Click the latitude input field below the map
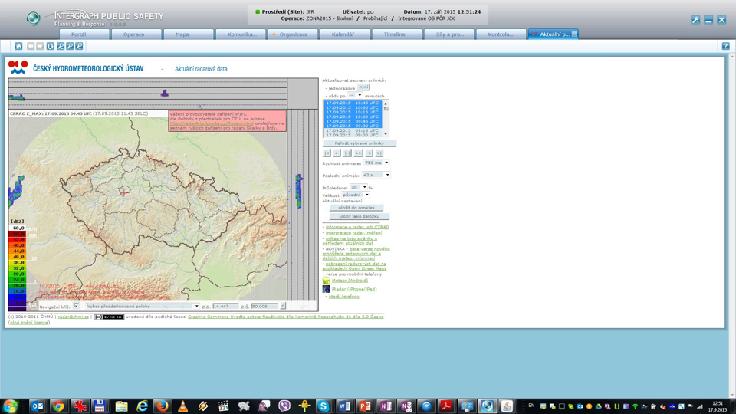 coord(265,306)
